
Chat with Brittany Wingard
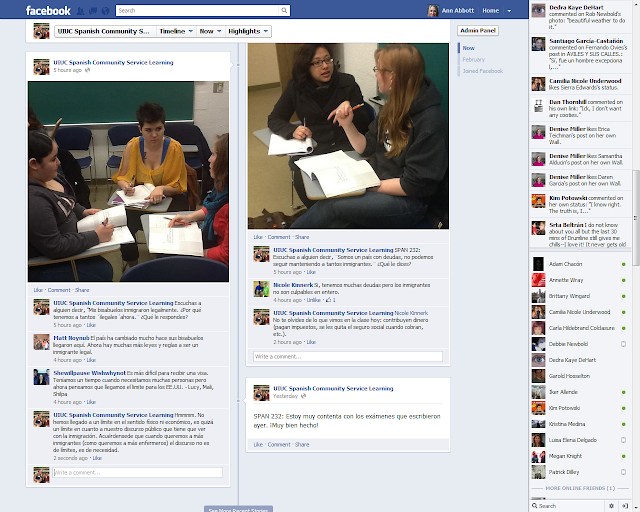tap(580, 296)
